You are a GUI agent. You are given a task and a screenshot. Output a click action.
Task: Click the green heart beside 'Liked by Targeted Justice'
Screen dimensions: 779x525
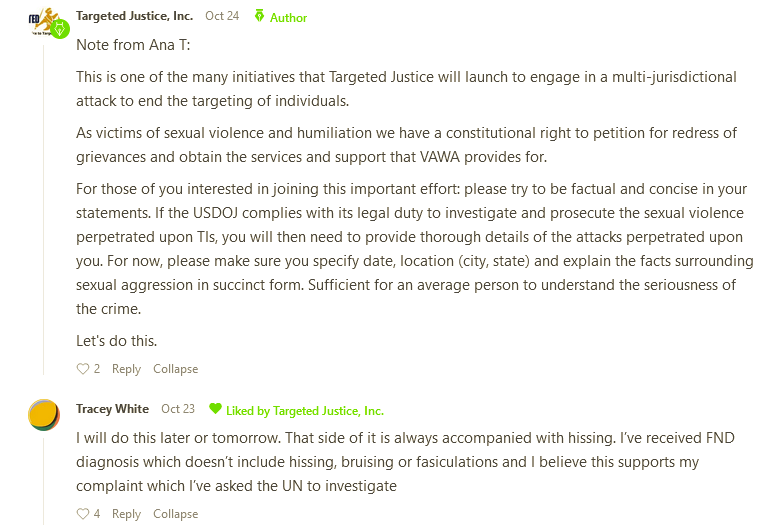pos(215,410)
